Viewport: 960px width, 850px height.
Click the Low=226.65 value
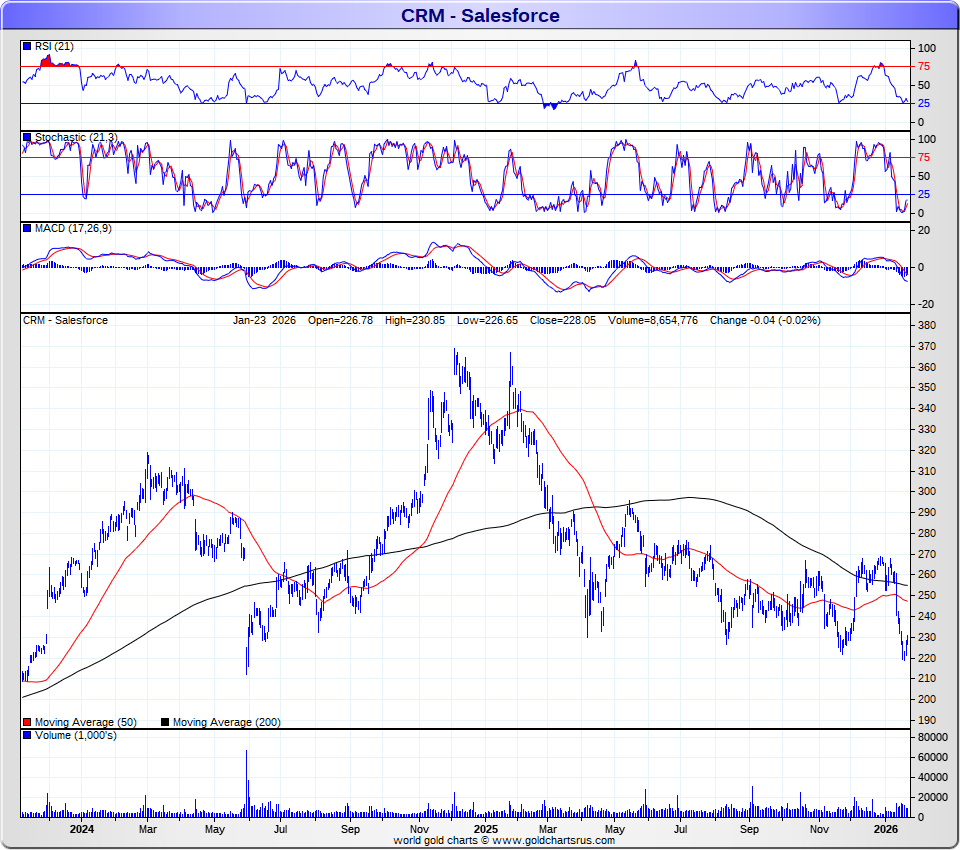coord(487,320)
